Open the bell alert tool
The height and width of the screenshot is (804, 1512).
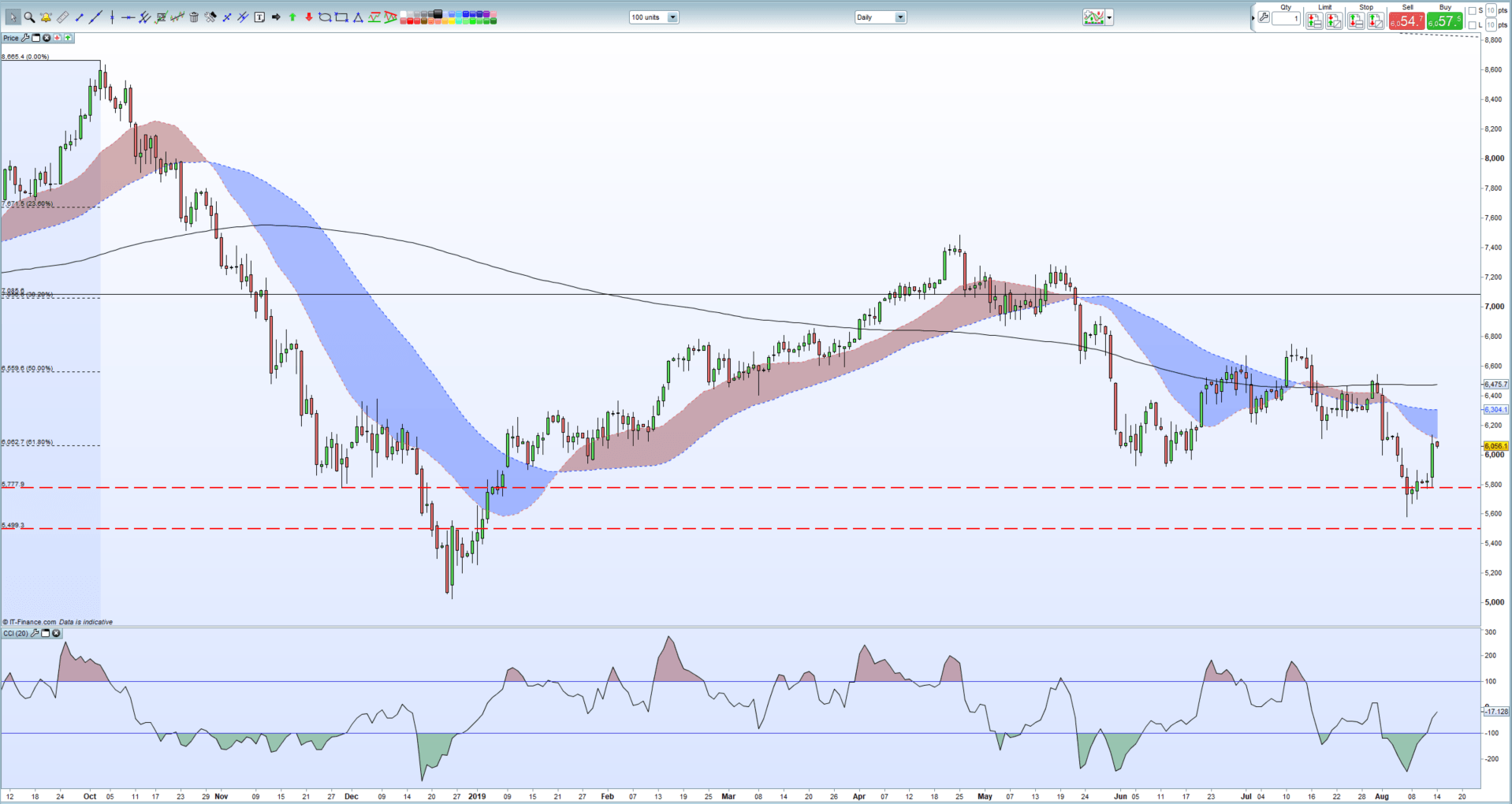pos(46,17)
